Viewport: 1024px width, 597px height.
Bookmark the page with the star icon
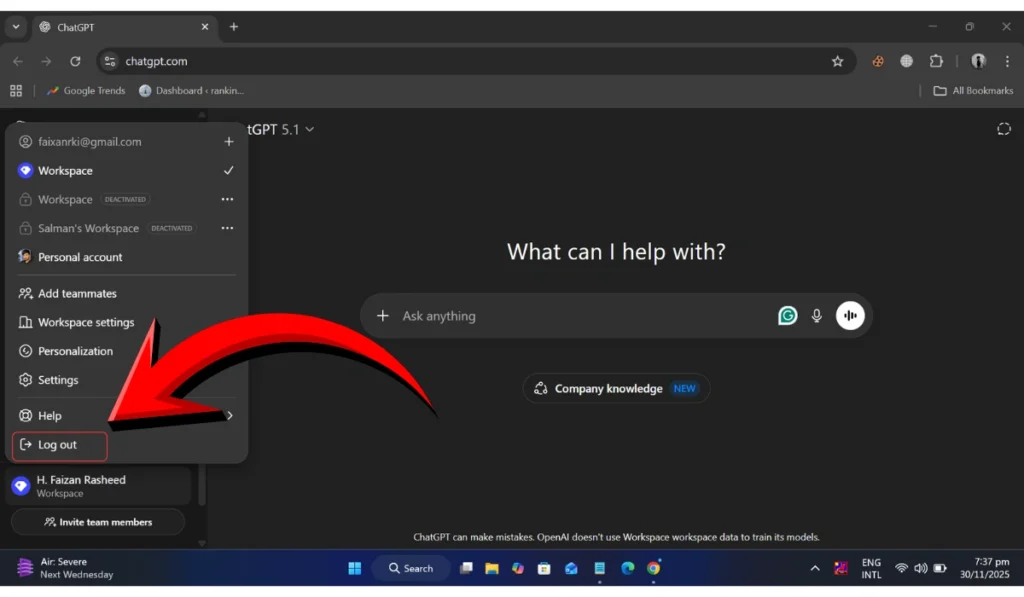point(838,61)
